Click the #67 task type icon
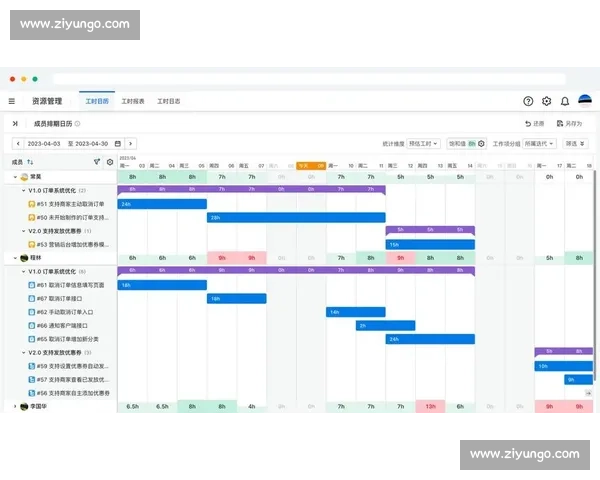 (x=32, y=299)
